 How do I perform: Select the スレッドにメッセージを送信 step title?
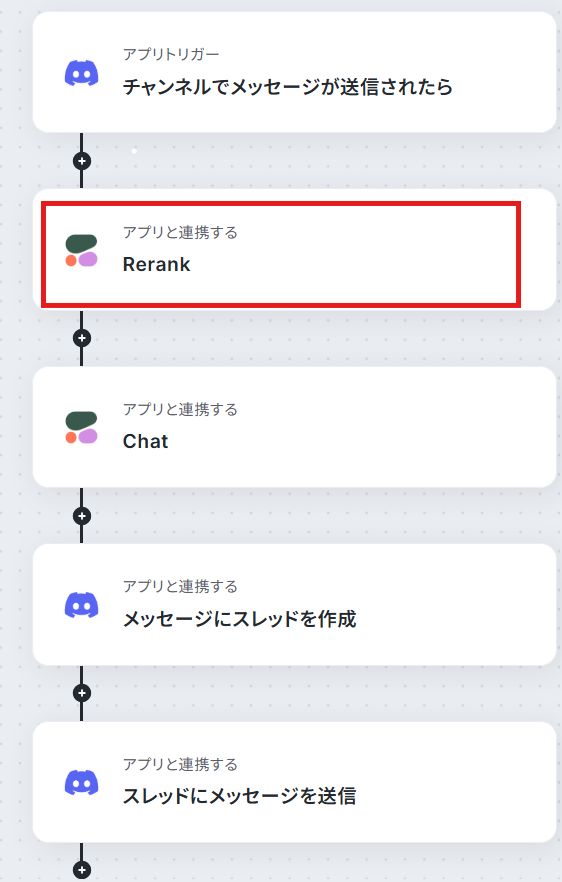240,796
